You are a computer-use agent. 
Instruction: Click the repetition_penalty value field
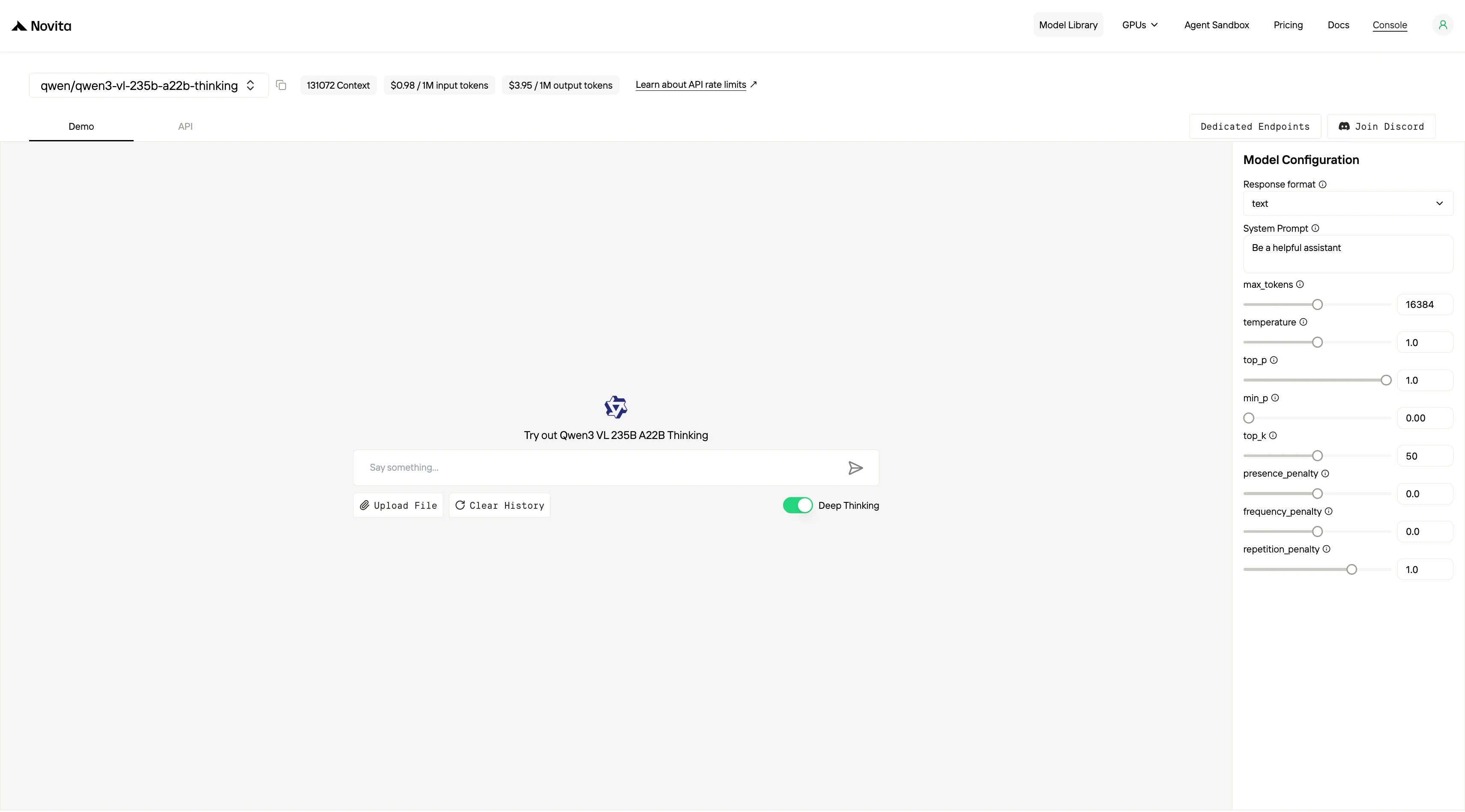1425,570
